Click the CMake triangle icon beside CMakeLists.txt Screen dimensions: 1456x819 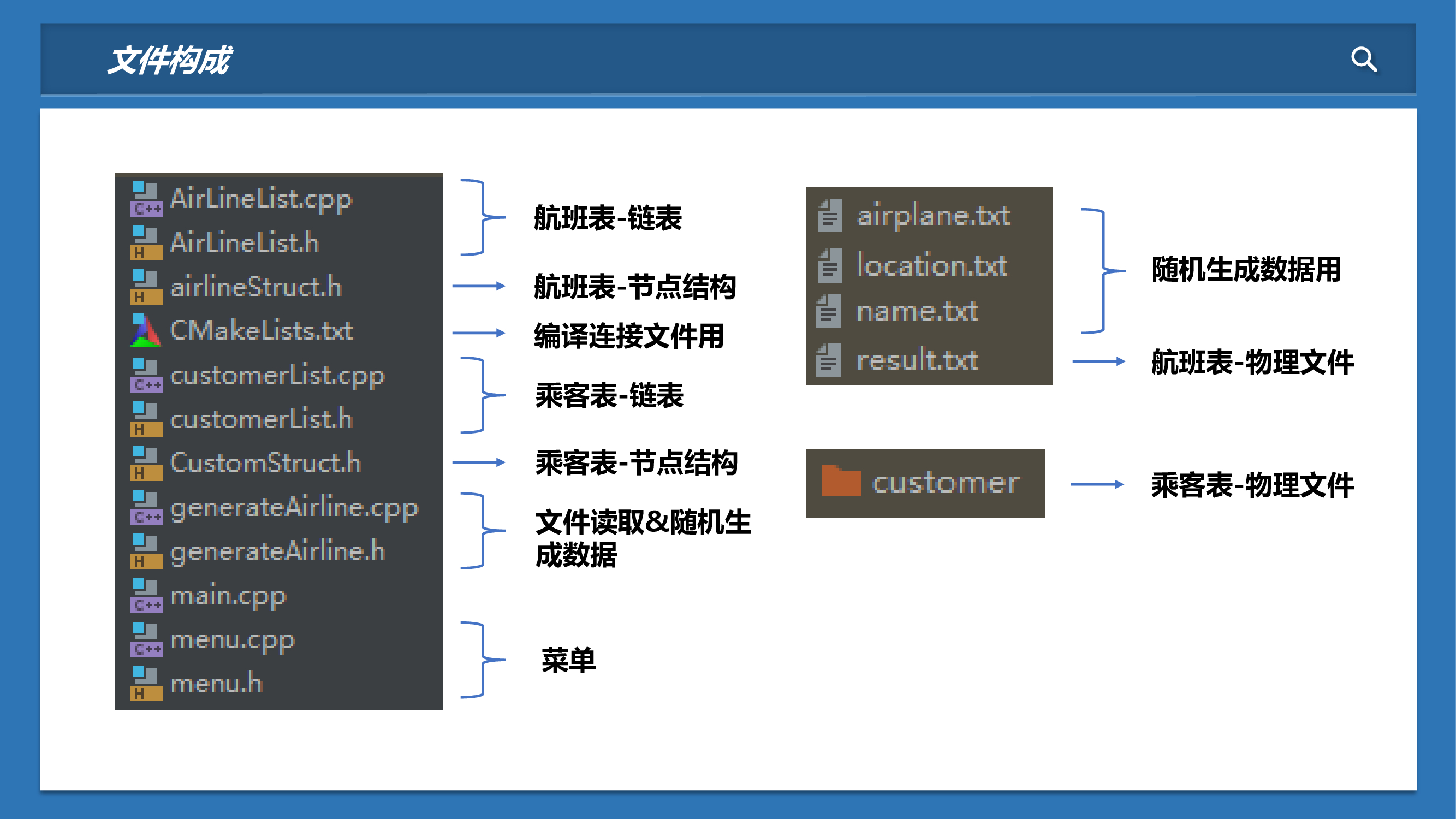click(x=146, y=331)
